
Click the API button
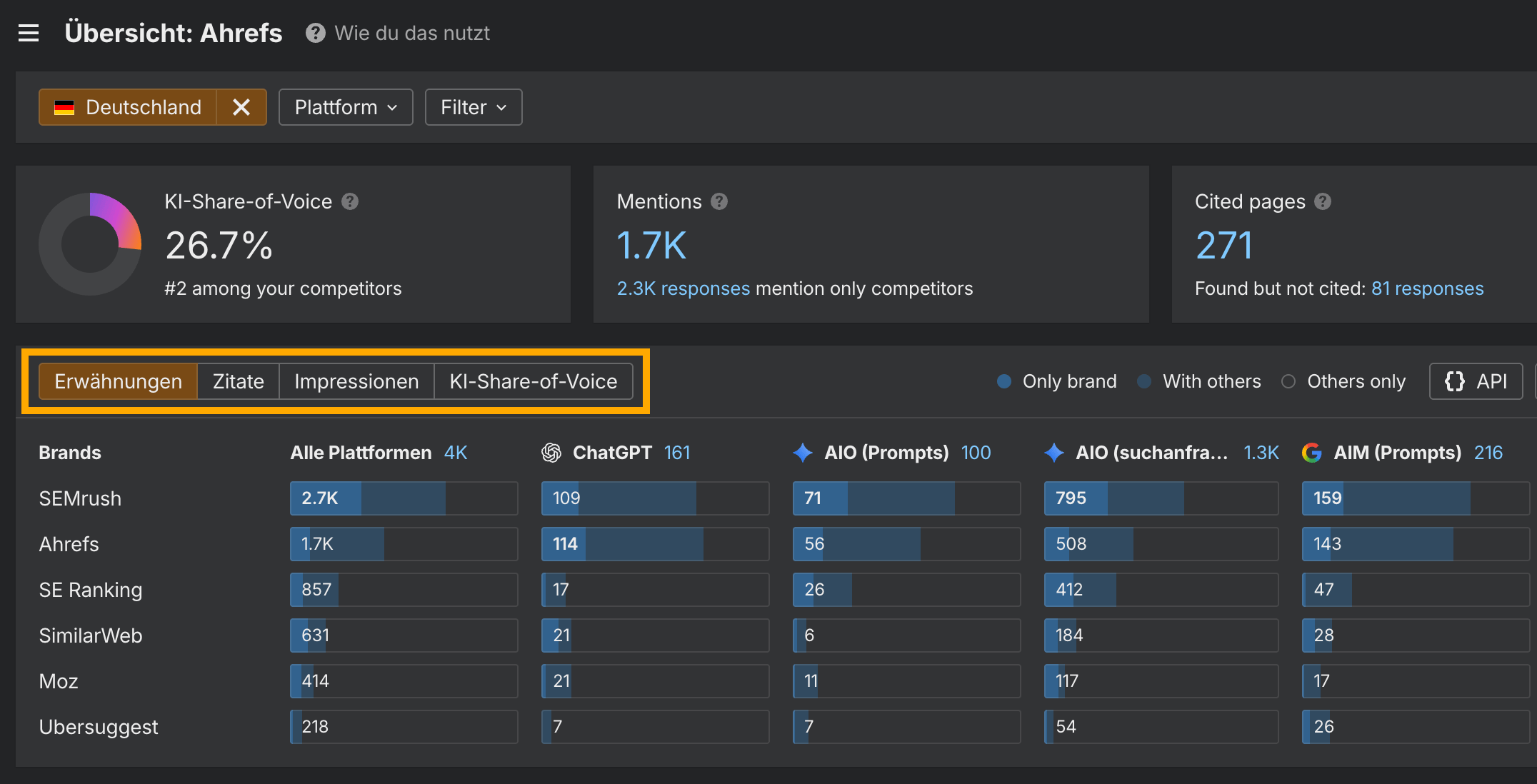click(x=1476, y=381)
